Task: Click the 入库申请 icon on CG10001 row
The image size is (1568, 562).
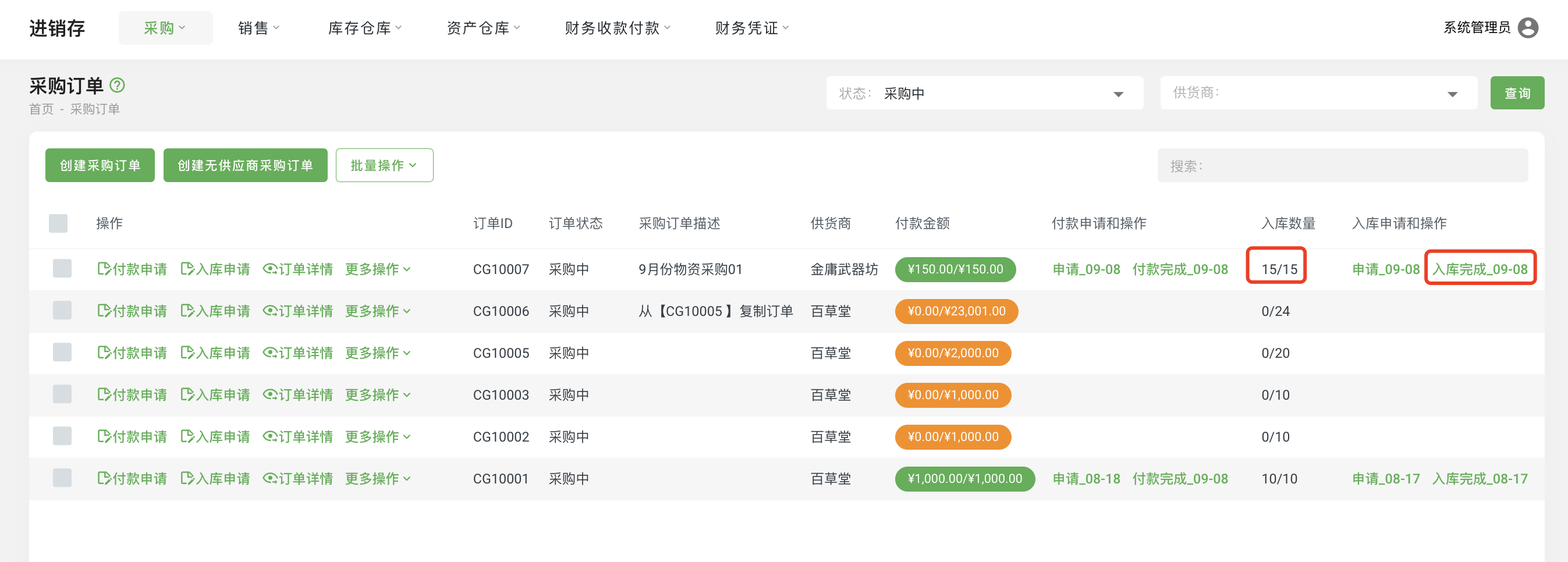Action: [188, 478]
